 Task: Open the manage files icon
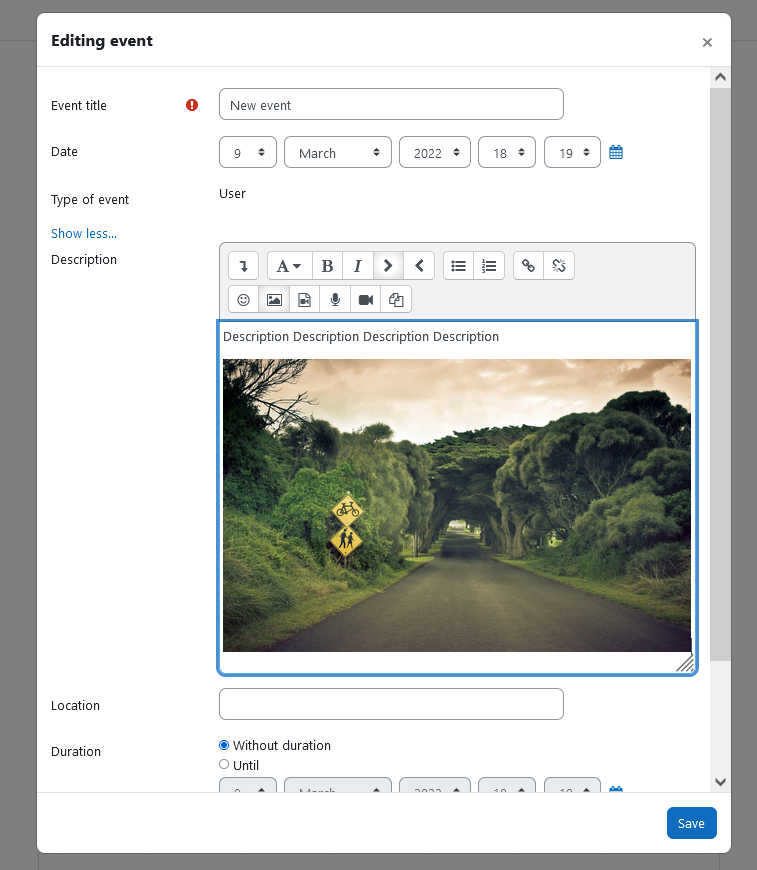tap(396, 300)
